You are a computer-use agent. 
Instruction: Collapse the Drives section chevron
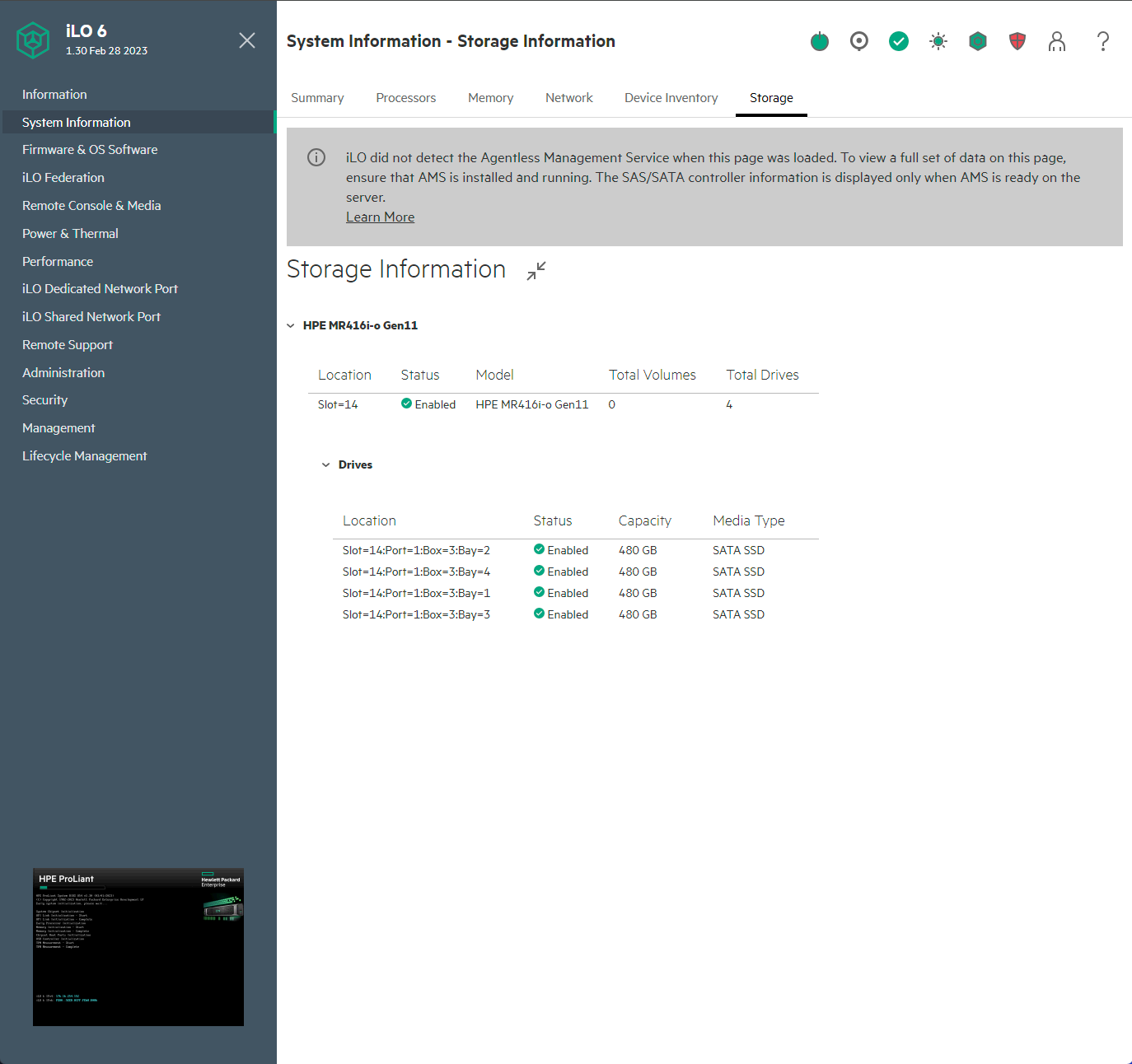[x=325, y=464]
